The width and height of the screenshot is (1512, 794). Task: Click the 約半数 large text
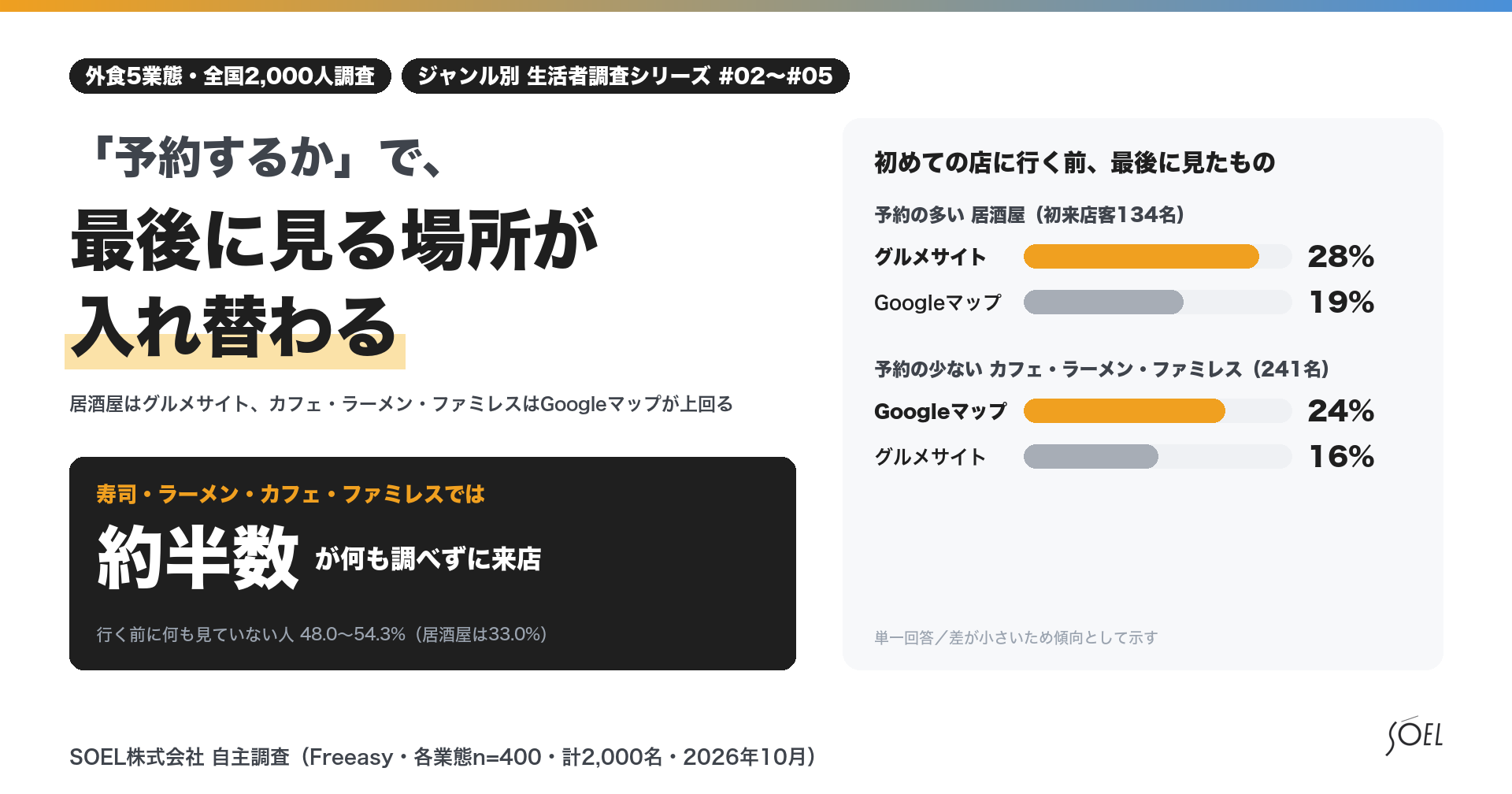pyautogui.click(x=198, y=558)
